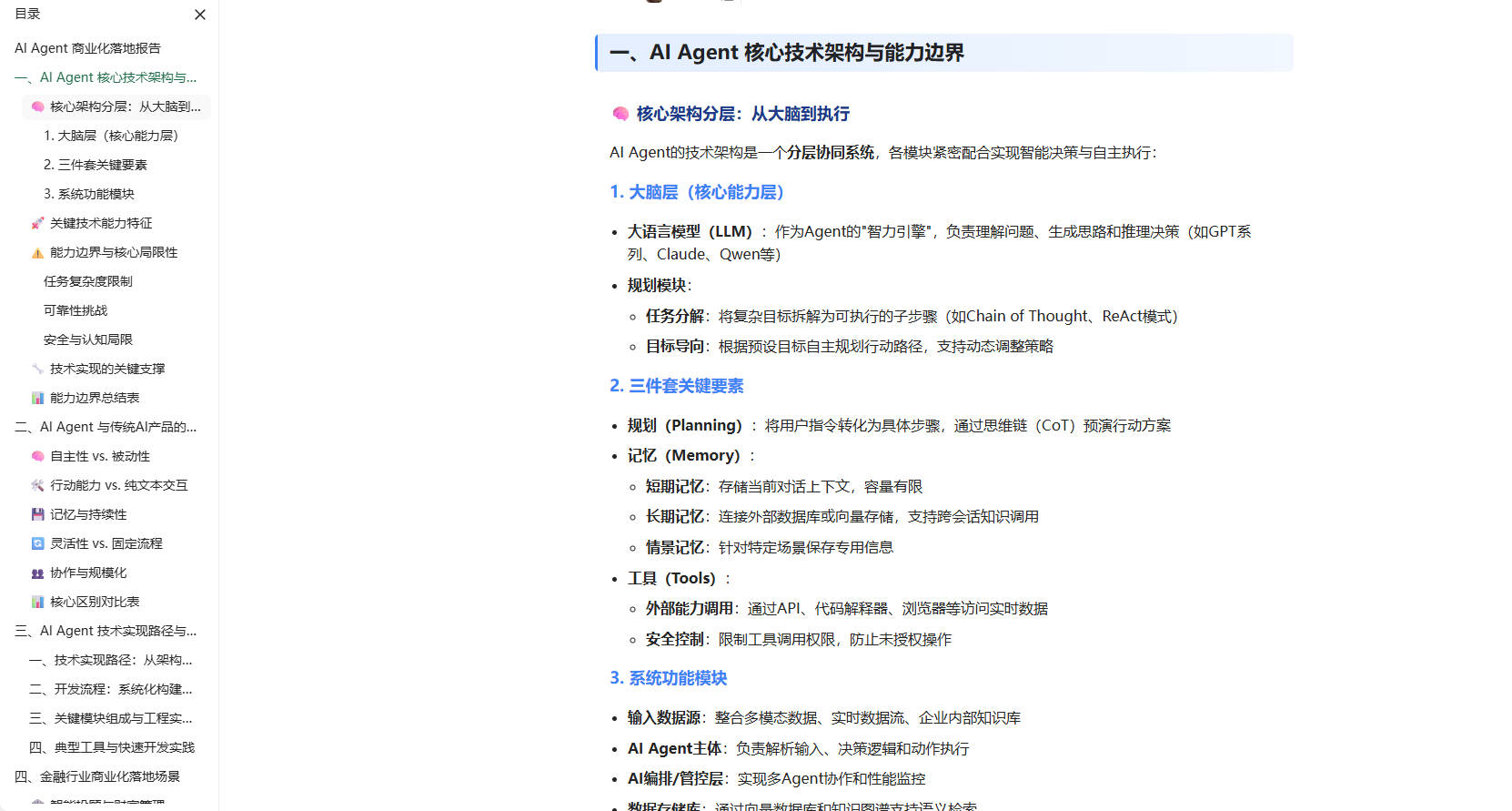Select 一、技术实现路径：从架构... in outline
Screen dimensions: 1512x811
[x=111, y=660]
